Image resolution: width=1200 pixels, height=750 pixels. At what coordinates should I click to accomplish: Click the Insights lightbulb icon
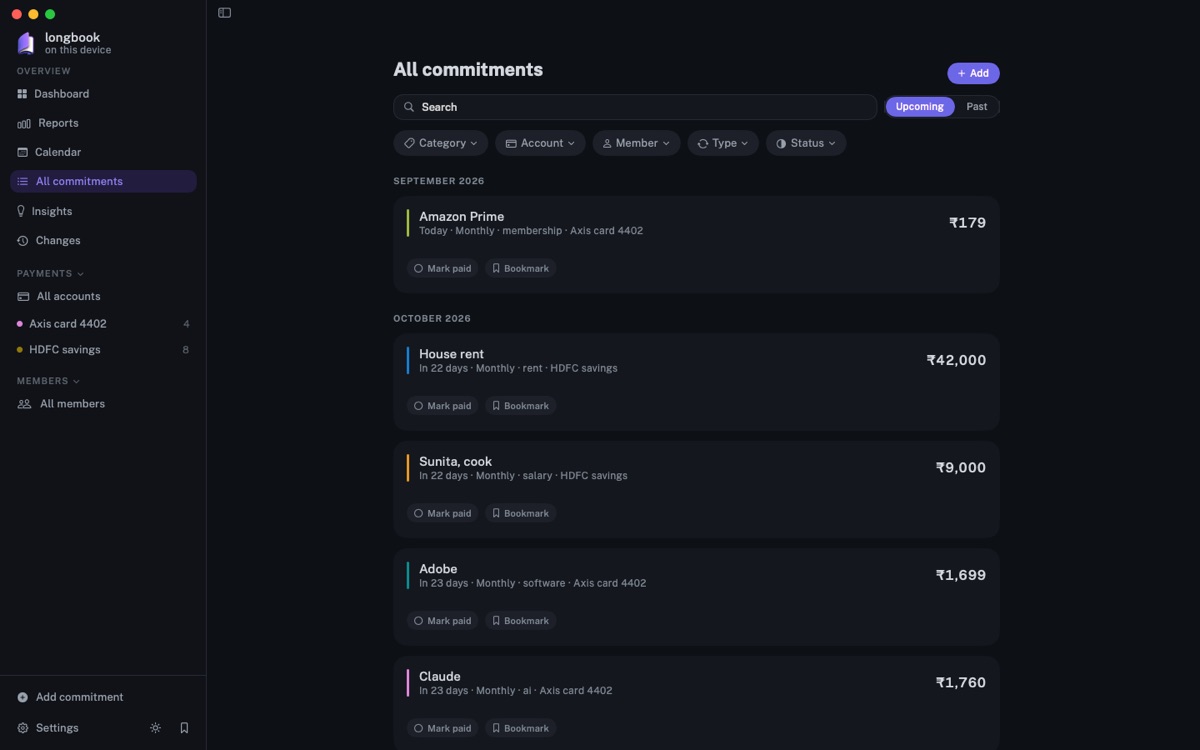(21, 211)
